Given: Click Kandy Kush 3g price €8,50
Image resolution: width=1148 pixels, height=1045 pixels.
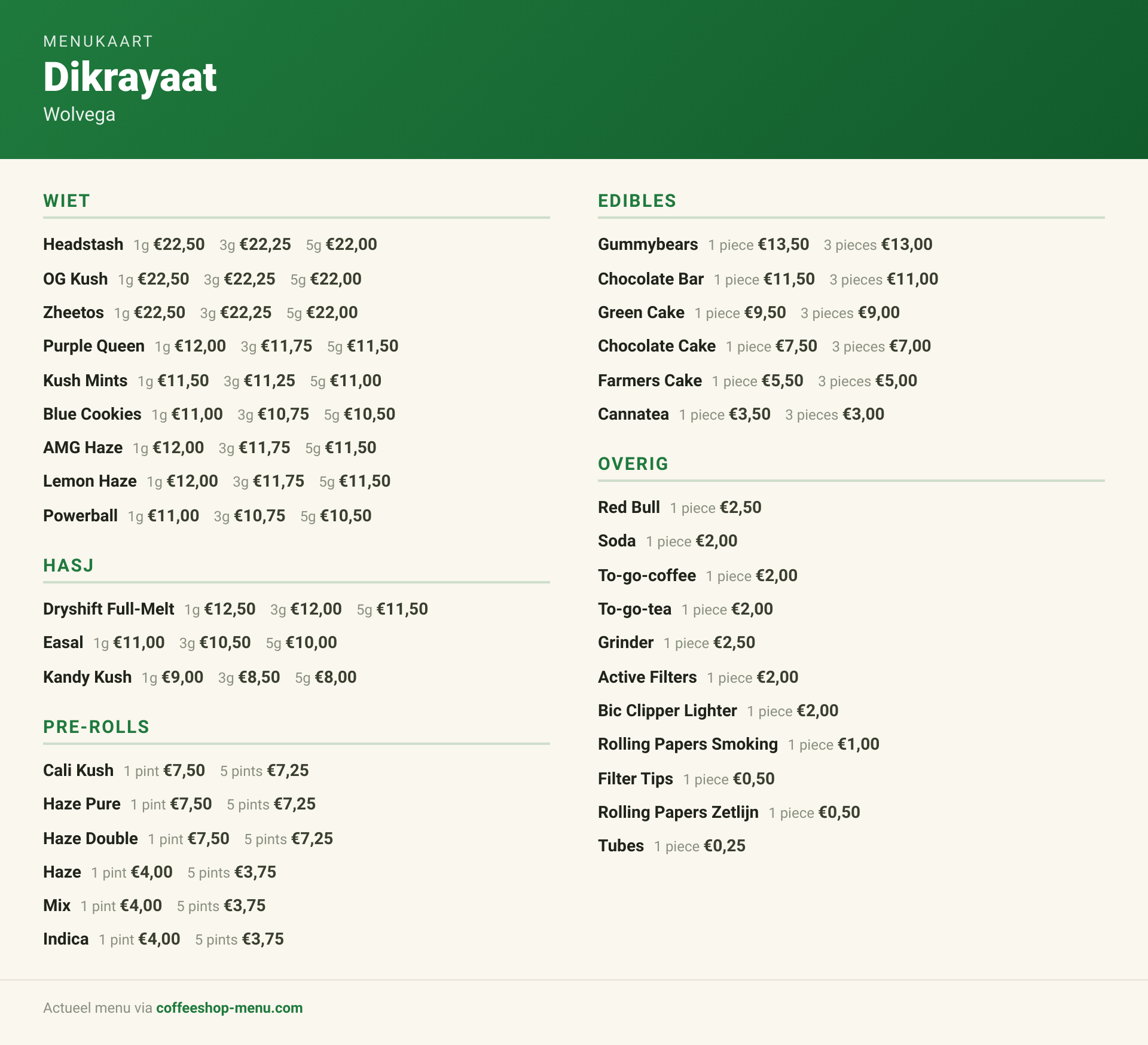Looking at the screenshot, I should [x=259, y=677].
